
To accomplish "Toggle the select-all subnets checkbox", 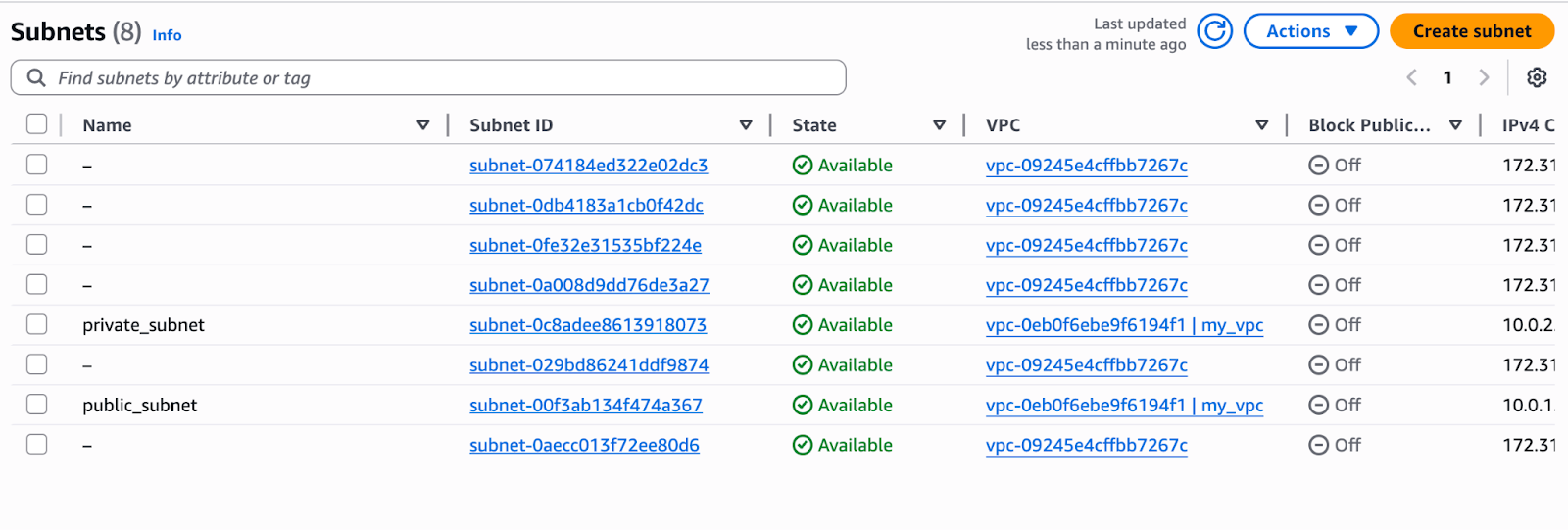I will pyautogui.click(x=37, y=123).
